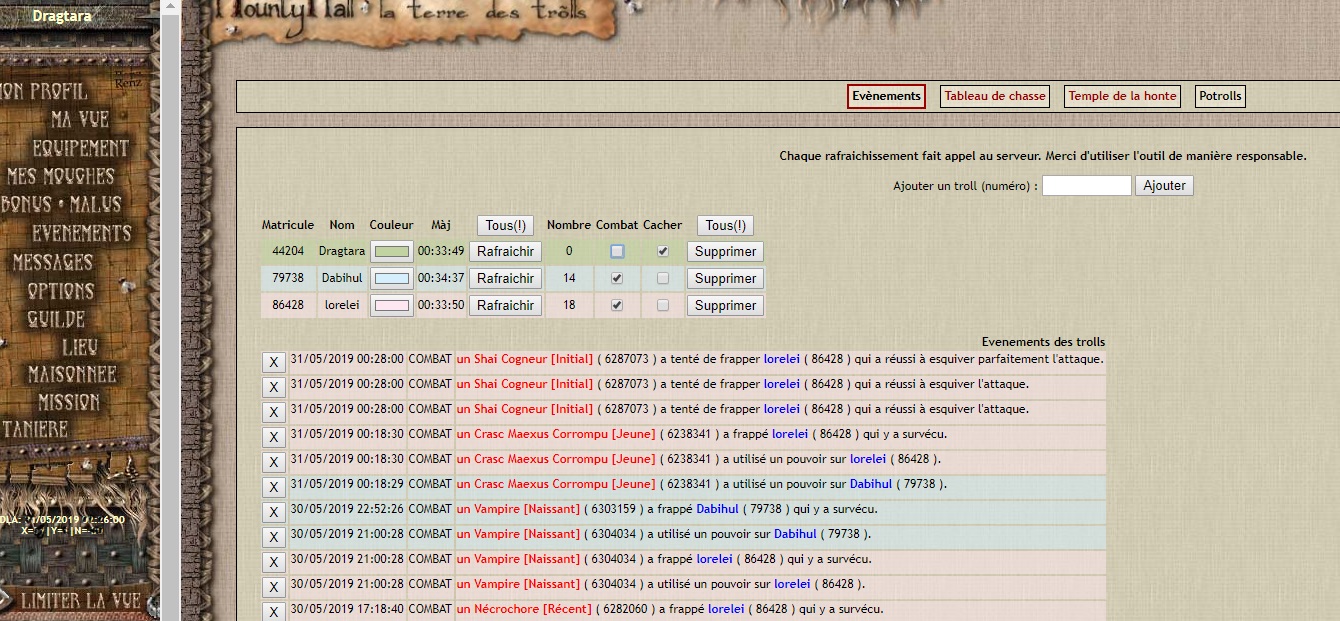This screenshot has width=1340, height=621.
Task: Click Supprimer for lorelei
Action: coord(725,305)
